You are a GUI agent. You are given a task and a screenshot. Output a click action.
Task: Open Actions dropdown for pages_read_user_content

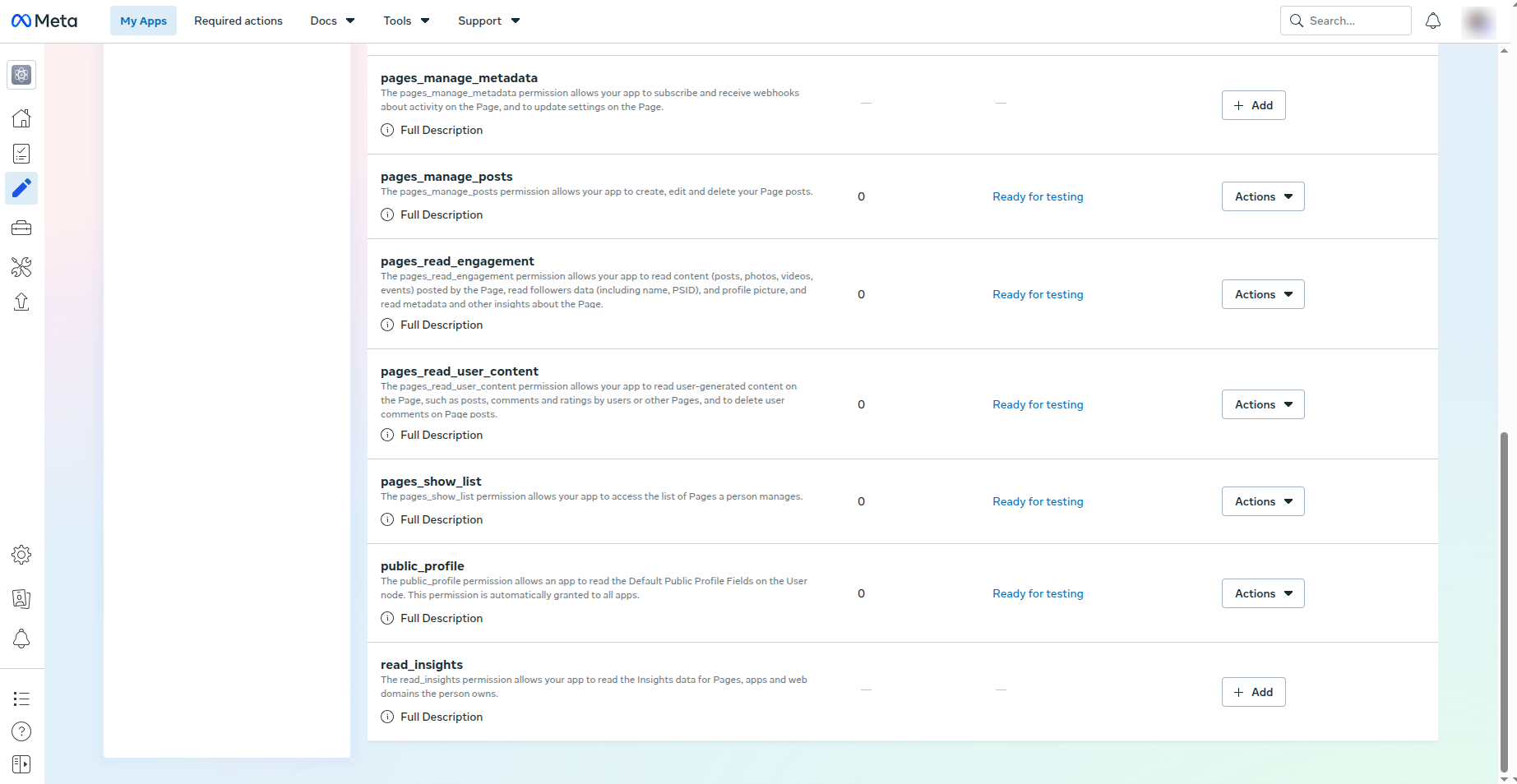click(x=1263, y=404)
